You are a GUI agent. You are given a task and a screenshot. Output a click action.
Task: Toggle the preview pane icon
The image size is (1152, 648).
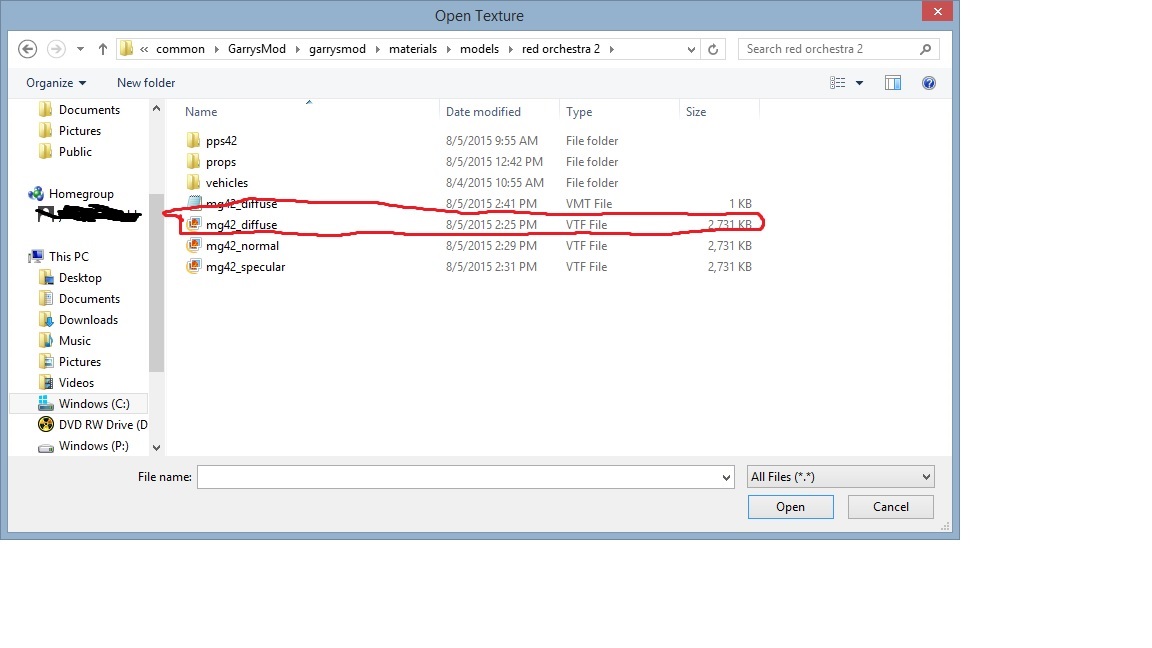click(x=893, y=83)
